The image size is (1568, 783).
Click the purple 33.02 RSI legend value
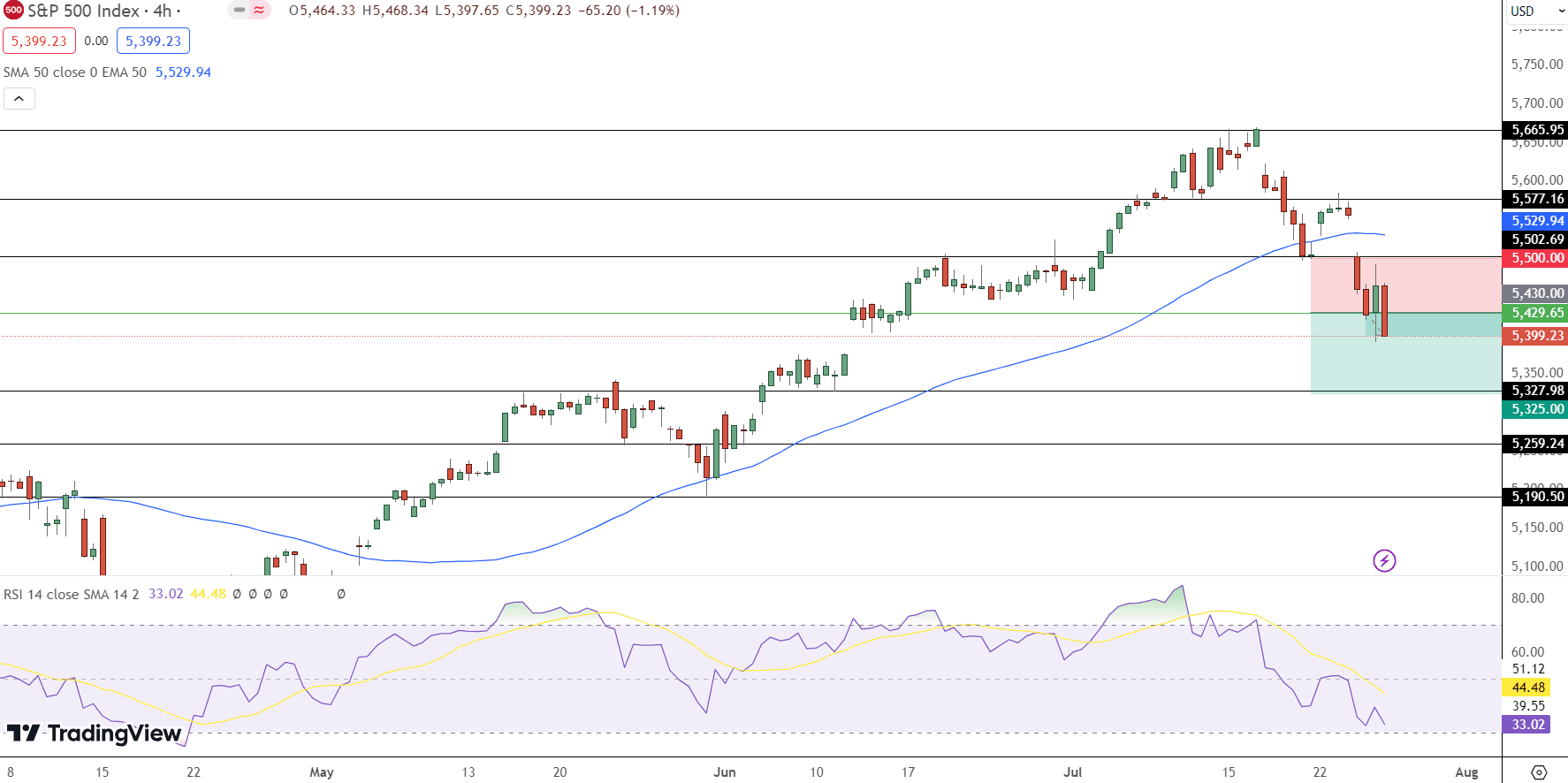tap(165, 594)
